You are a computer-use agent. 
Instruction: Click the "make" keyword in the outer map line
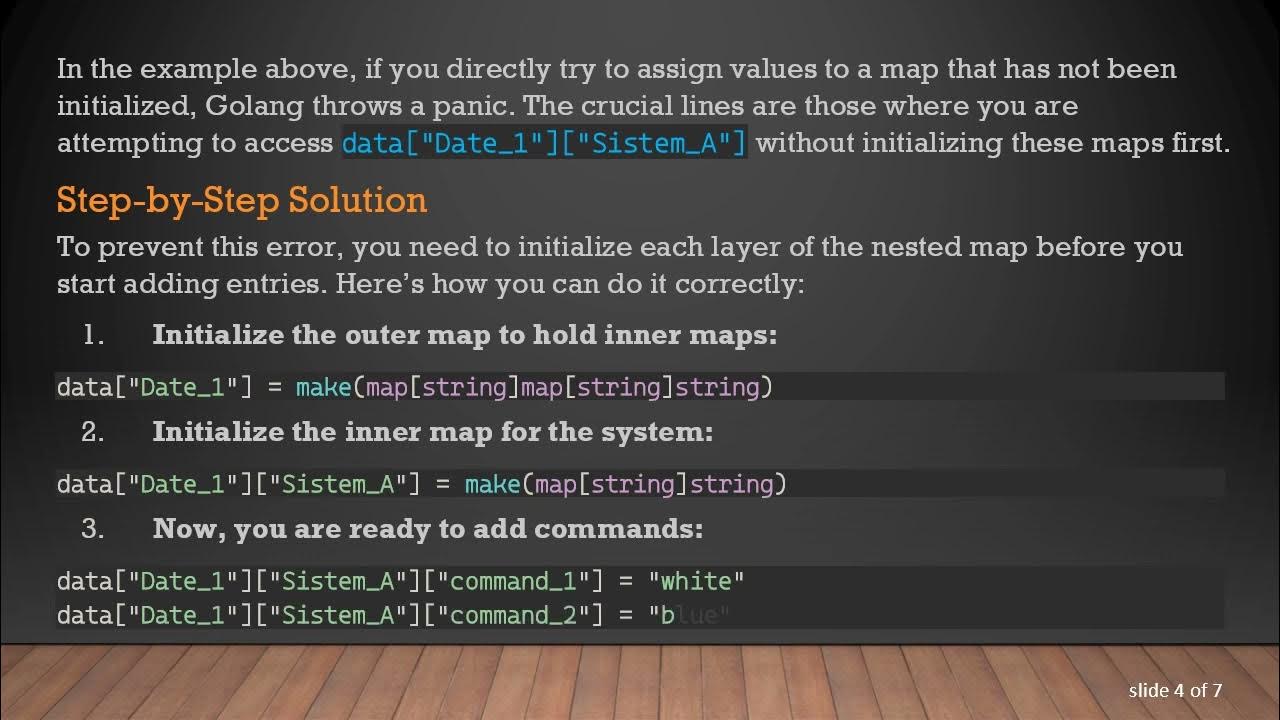point(323,387)
